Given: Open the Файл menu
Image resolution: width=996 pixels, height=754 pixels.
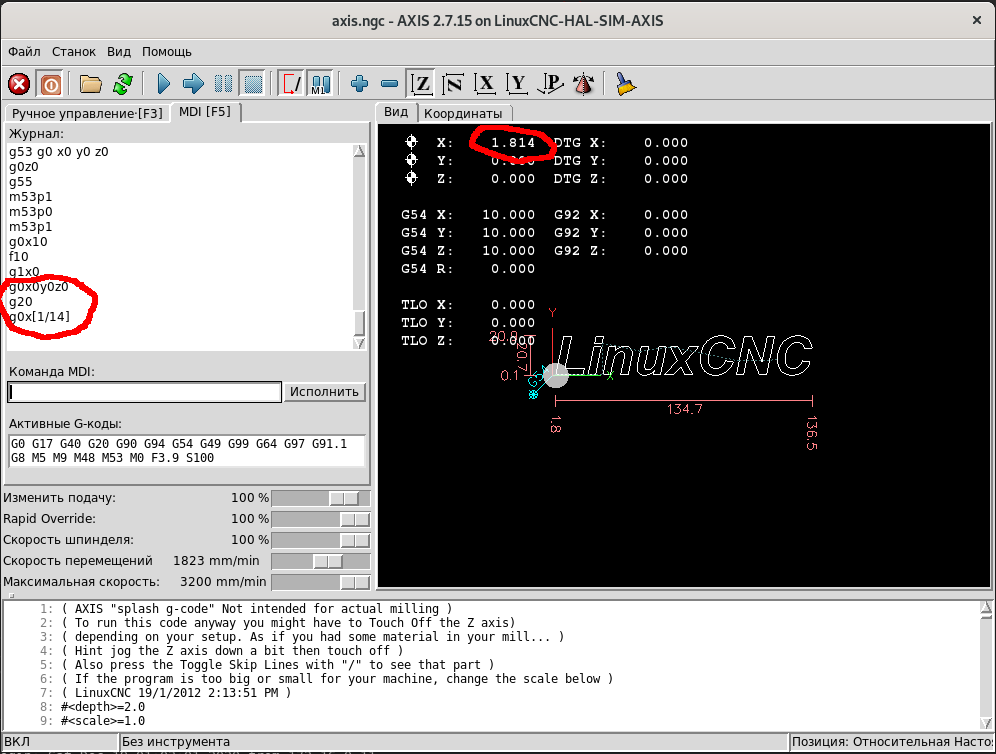Looking at the screenshot, I should pos(24,51).
